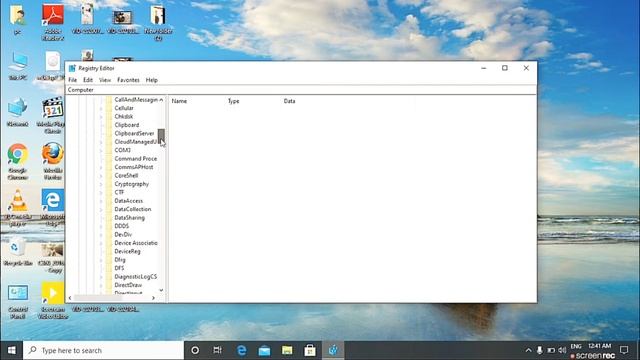Select the Recycle Bin desktop icon
Screen dimensions: 640x360
coord(18,253)
